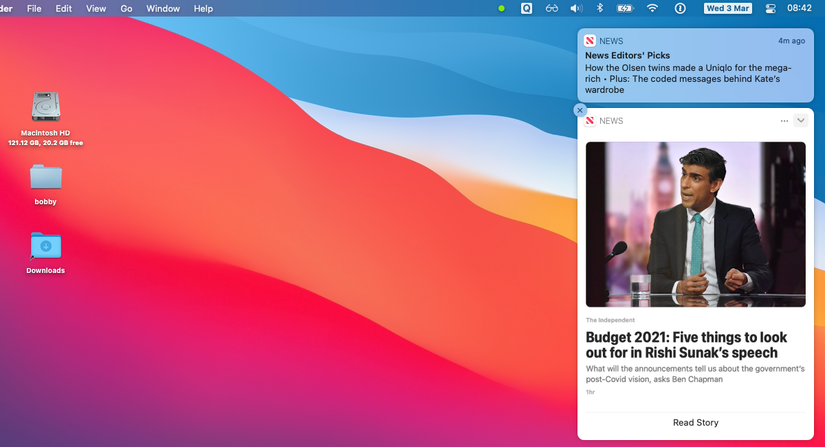The image size is (825, 447).
Task: Open the Edit menu
Action: click(x=64, y=8)
